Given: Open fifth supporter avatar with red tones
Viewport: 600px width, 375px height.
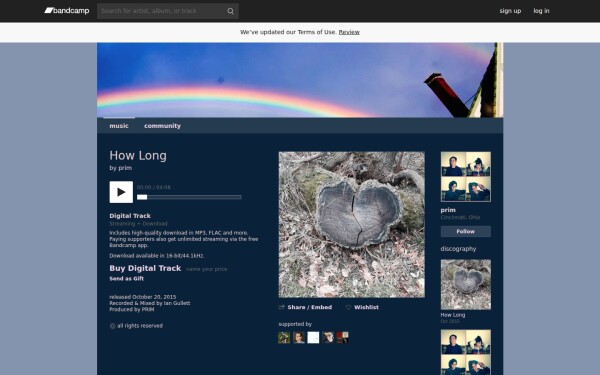Looking at the screenshot, I should [342, 338].
